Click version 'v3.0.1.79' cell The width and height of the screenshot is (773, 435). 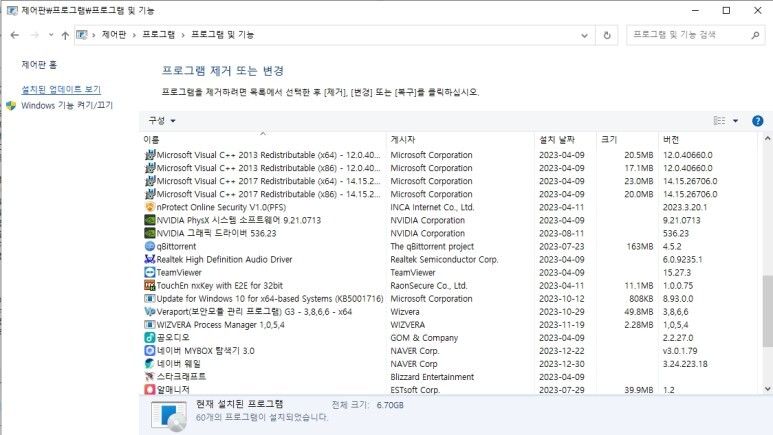point(680,351)
